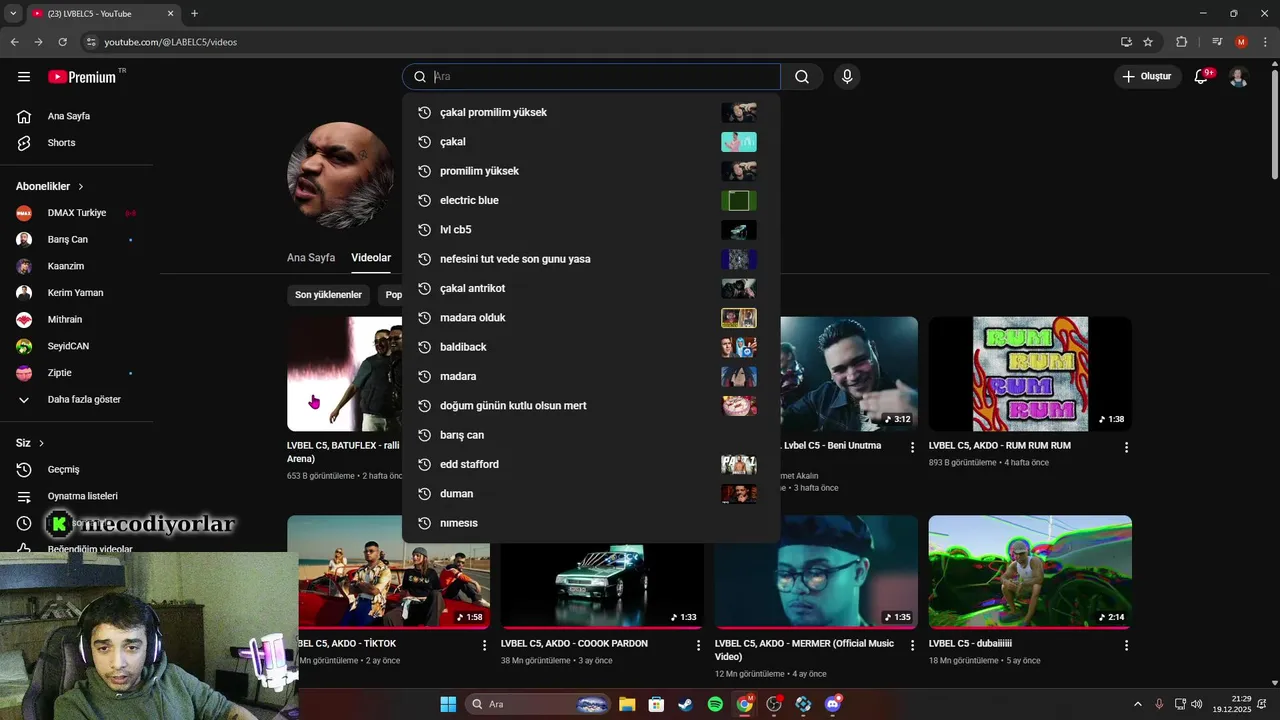
Task: Open options menu for COOOK PARDON video
Action: (698, 645)
